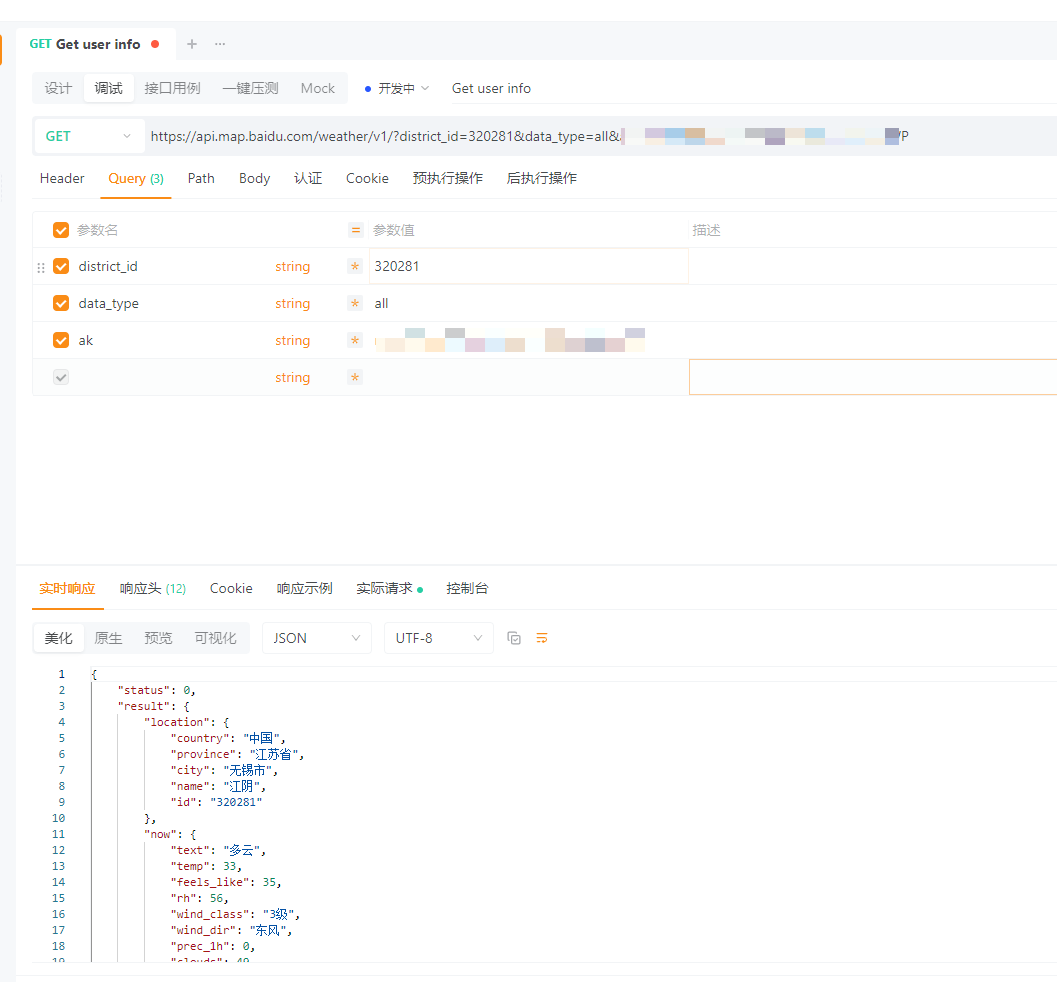Toggle the select-all parameters checkbox

(61, 230)
